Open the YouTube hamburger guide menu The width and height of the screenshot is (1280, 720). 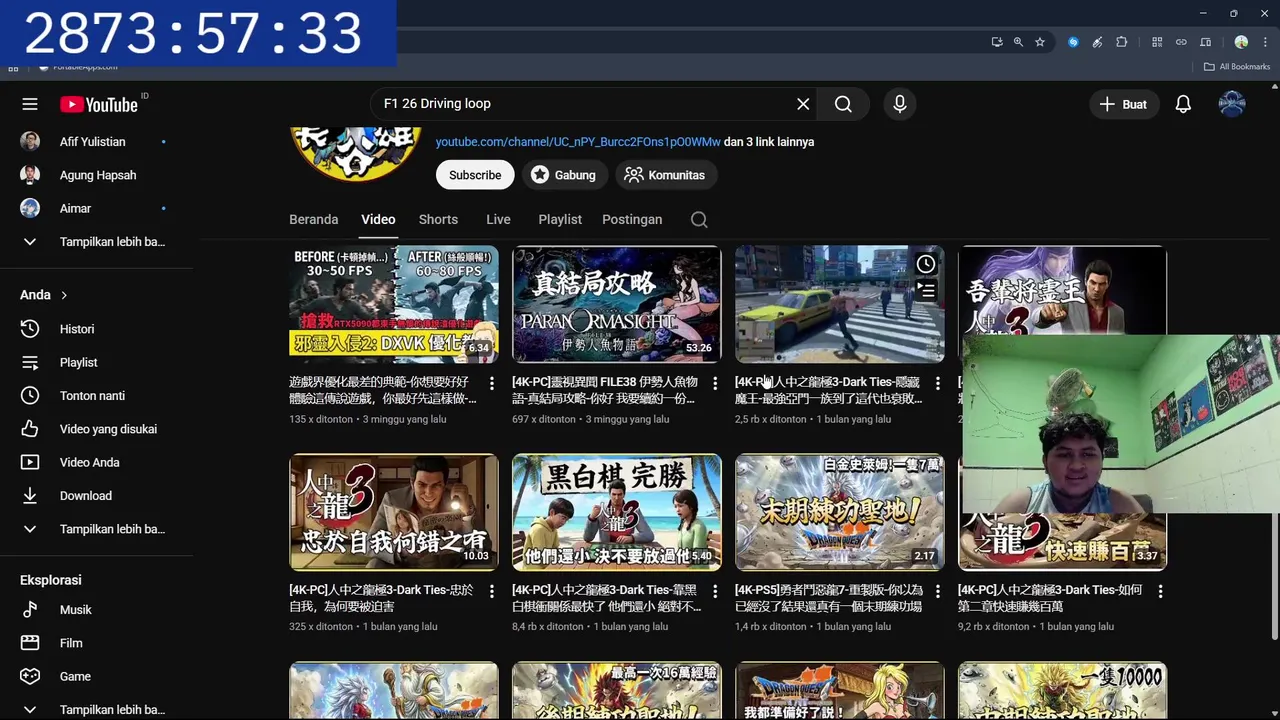[30, 104]
